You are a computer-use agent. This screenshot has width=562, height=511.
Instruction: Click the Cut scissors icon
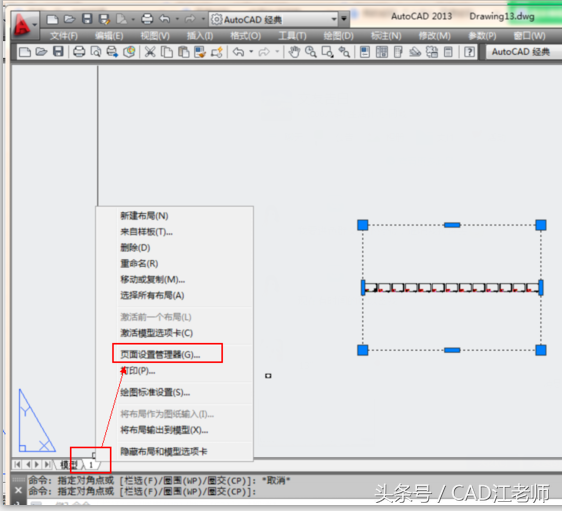pos(150,52)
